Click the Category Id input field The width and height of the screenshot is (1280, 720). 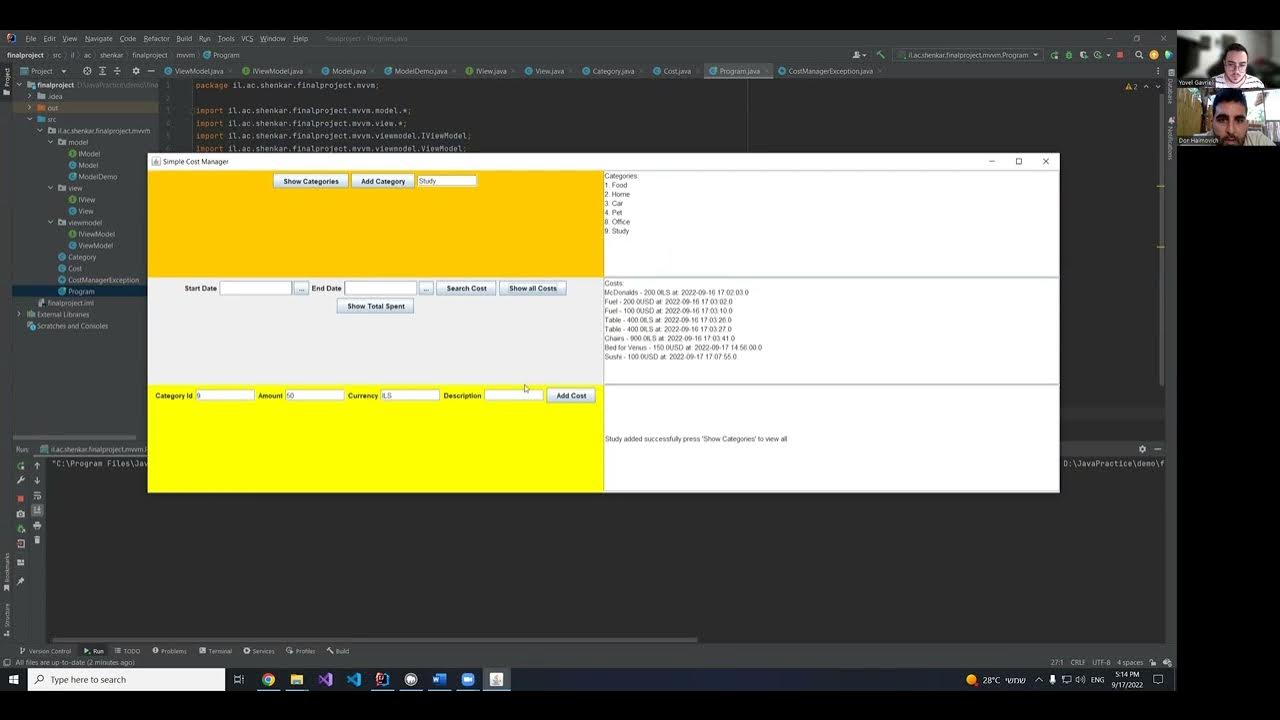(x=225, y=395)
